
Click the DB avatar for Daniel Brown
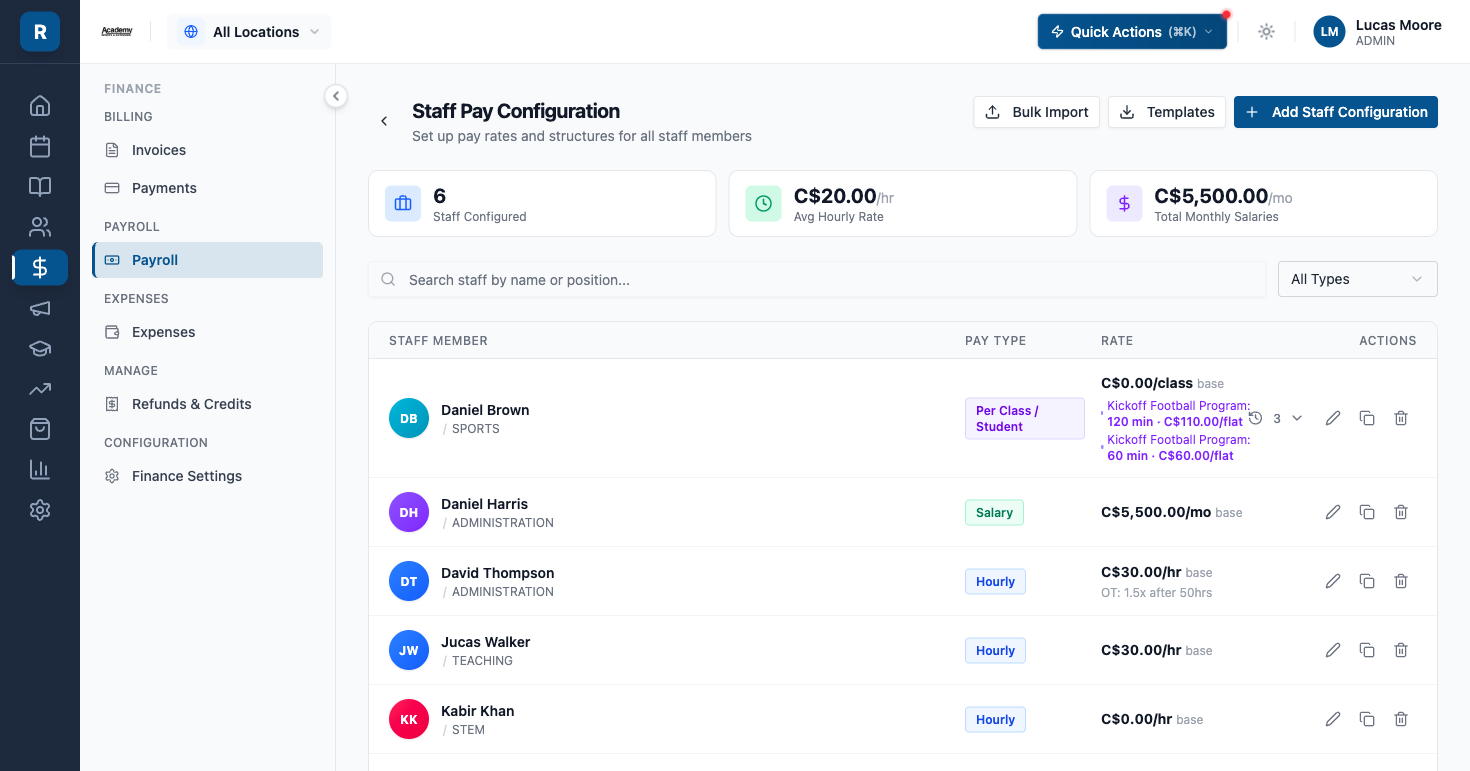409,418
